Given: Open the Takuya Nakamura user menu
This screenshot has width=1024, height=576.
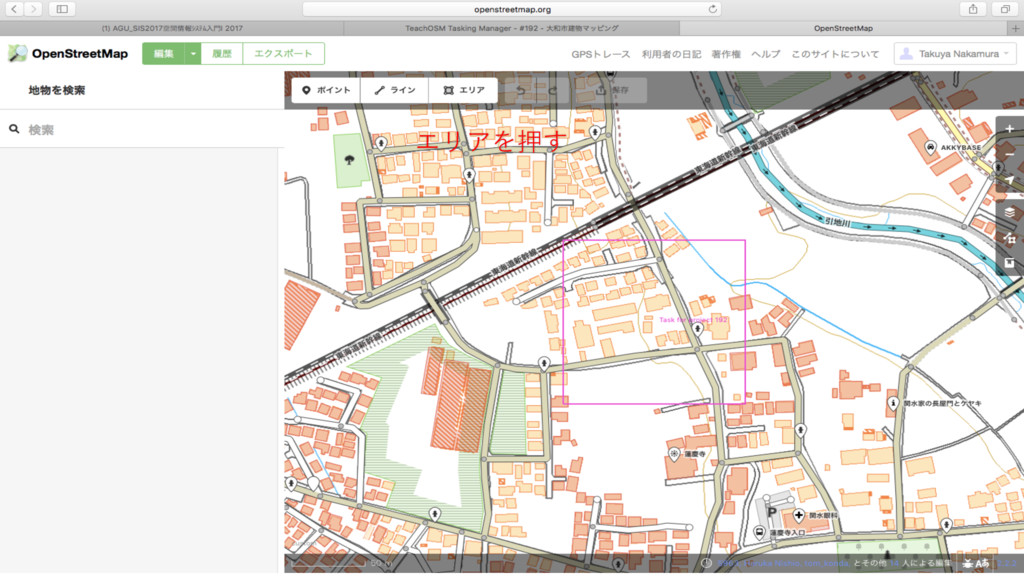Looking at the screenshot, I should click(955, 54).
